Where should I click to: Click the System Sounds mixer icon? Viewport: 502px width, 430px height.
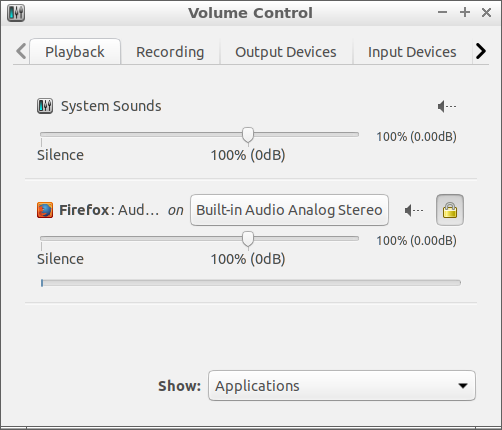point(45,106)
